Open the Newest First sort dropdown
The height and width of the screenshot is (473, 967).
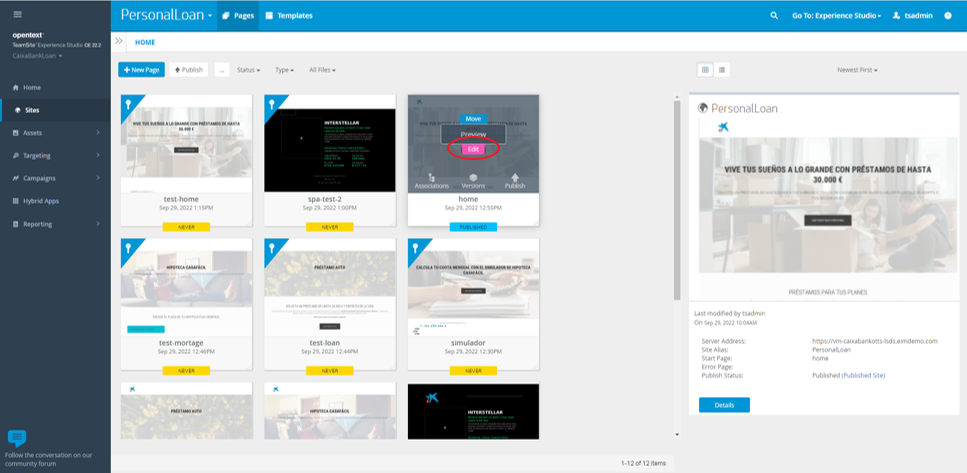(857, 70)
